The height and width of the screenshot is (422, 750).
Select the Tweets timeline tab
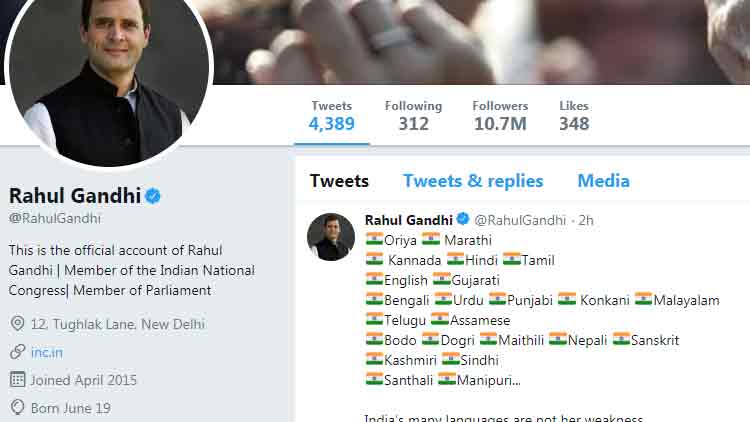pyautogui.click(x=339, y=181)
